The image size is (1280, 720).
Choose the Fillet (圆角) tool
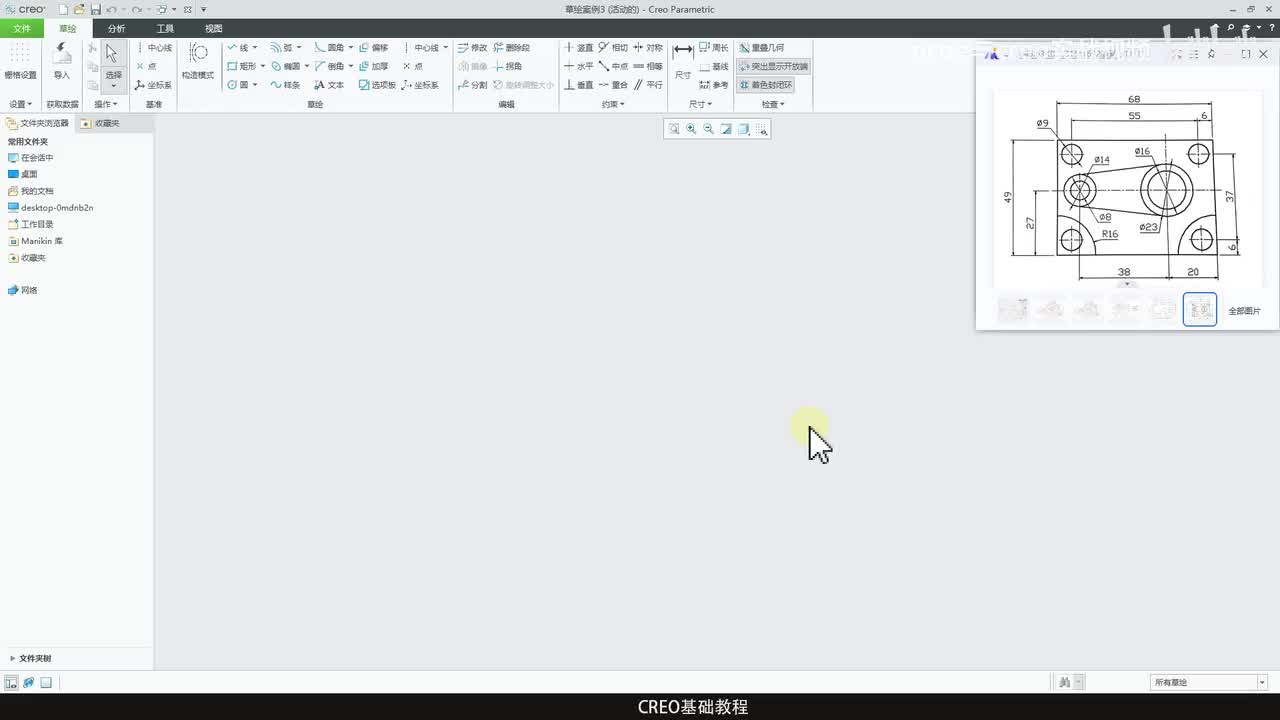(329, 48)
